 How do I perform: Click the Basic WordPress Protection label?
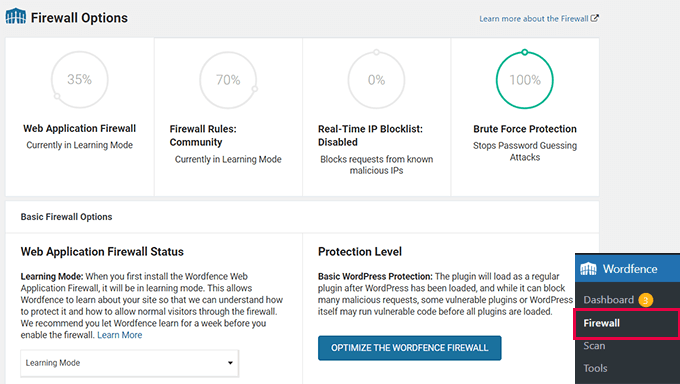(375, 276)
